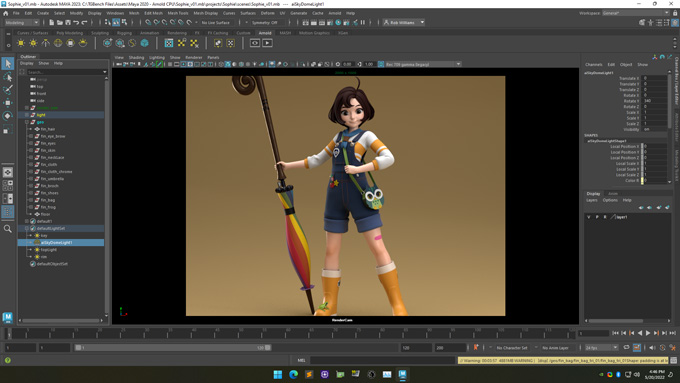Click the Redo arrow in status line
The height and width of the screenshot is (383, 680).
coord(85,23)
